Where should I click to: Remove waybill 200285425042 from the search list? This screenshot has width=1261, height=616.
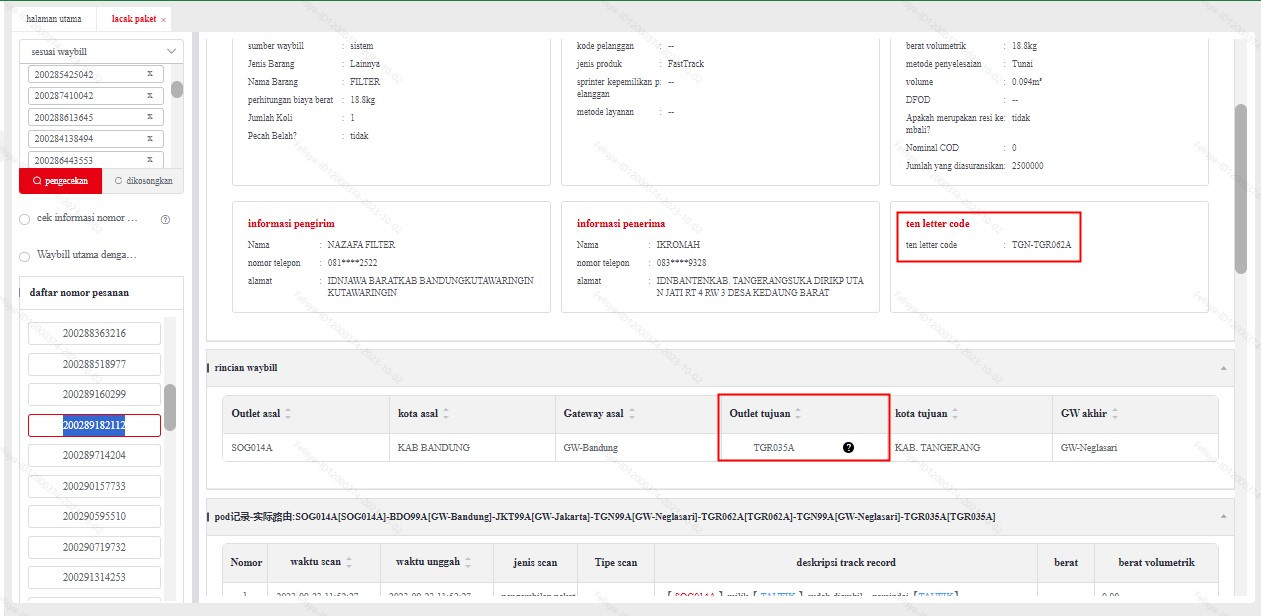pyautogui.click(x=149, y=74)
